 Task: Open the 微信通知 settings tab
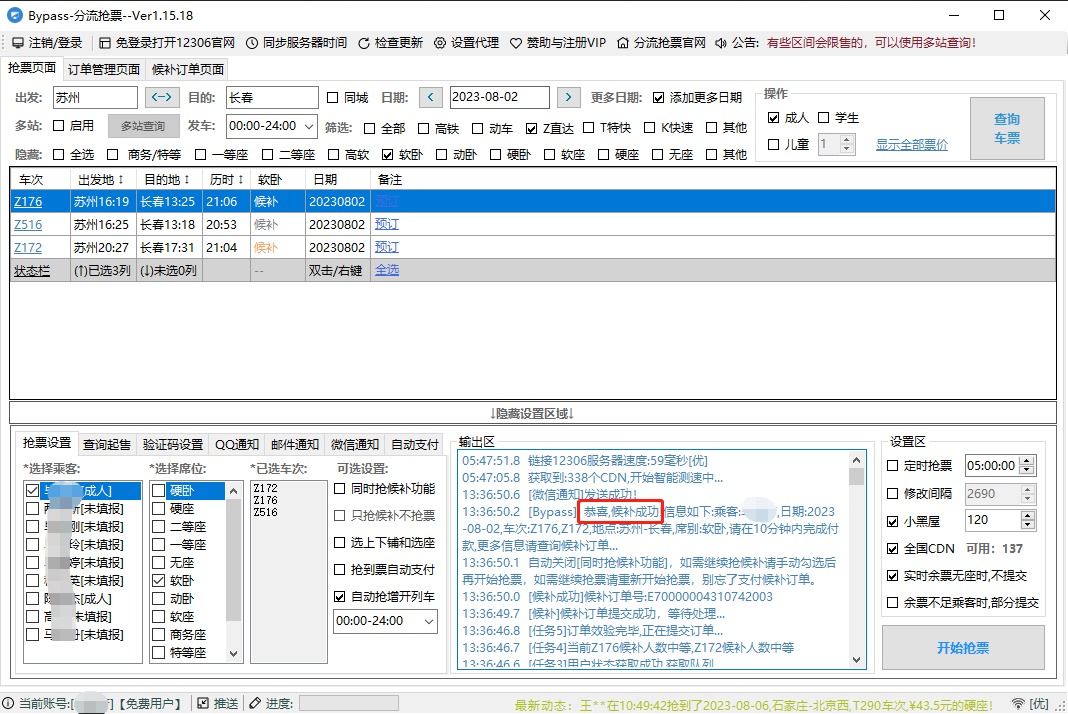pos(354,445)
